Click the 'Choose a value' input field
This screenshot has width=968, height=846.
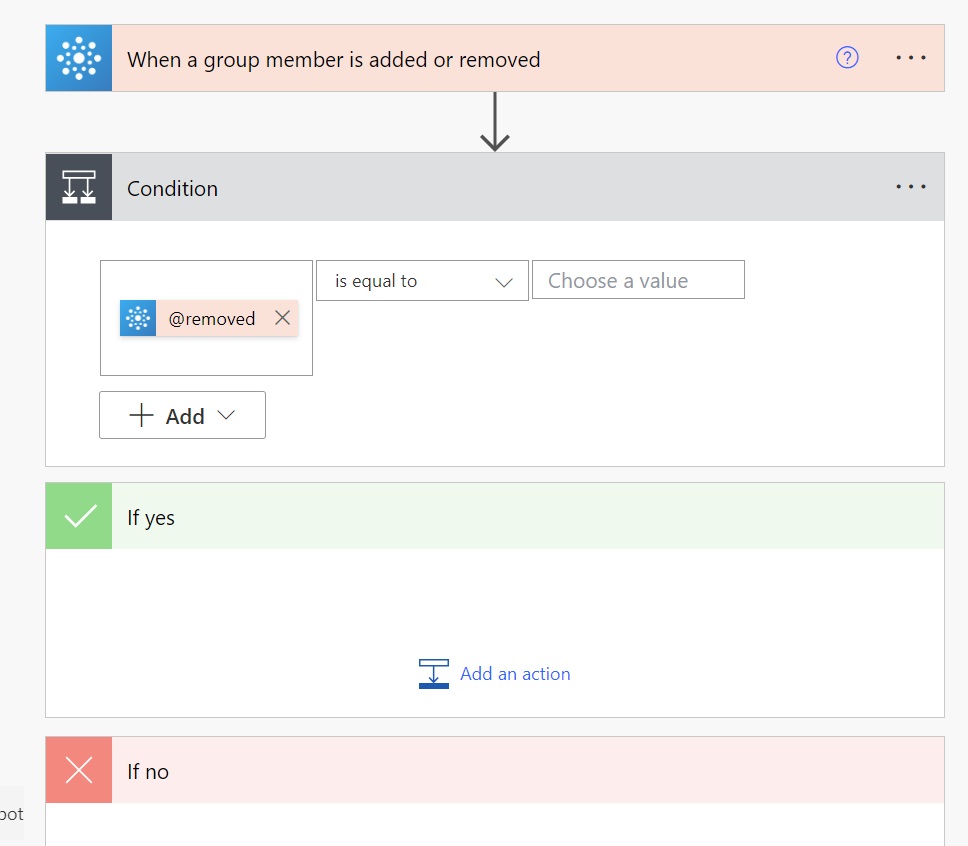point(638,280)
